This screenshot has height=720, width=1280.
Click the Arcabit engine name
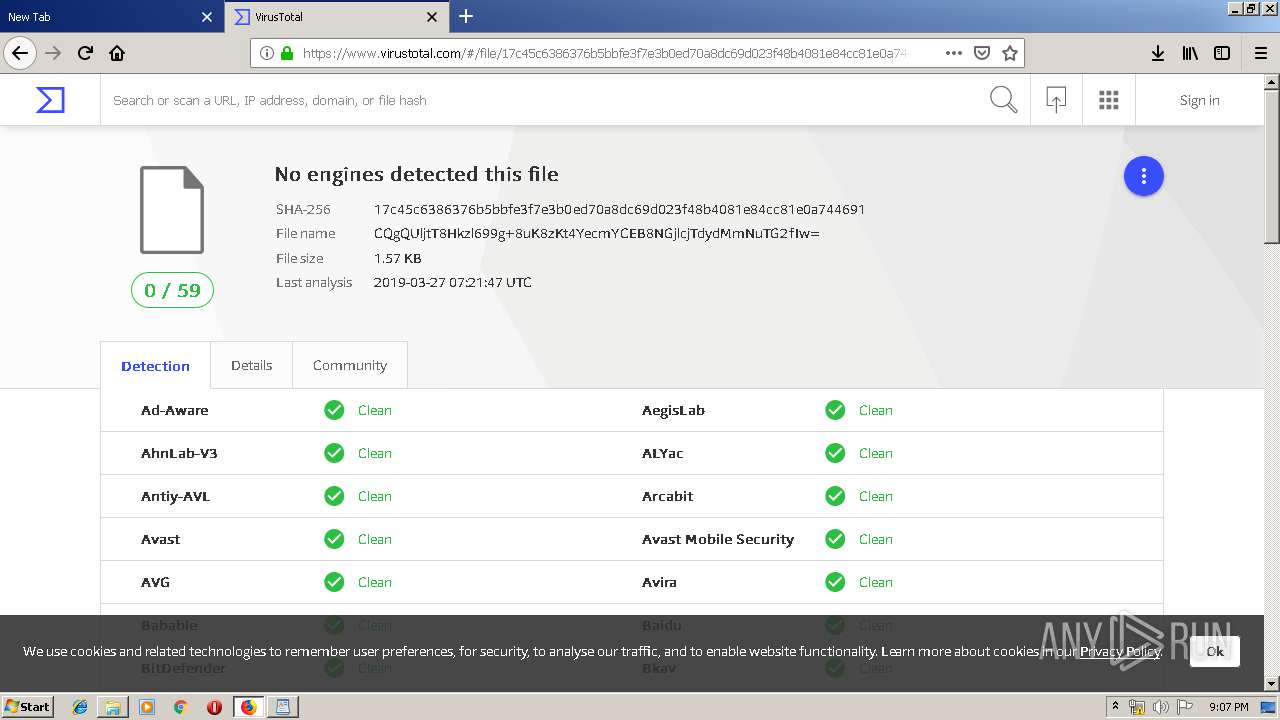tap(667, 496)
